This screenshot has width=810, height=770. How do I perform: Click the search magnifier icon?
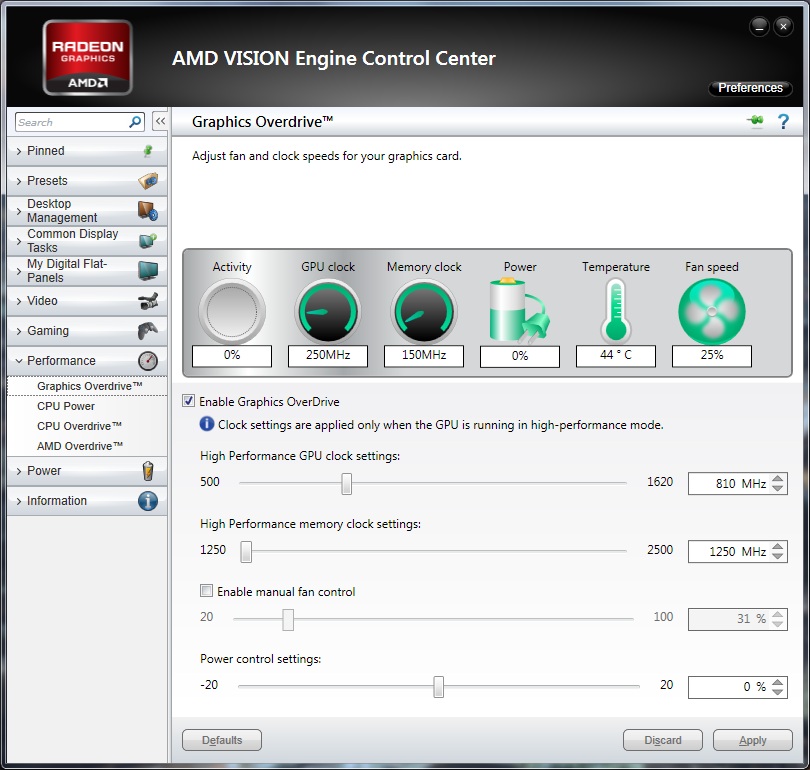tap(135, 122)
